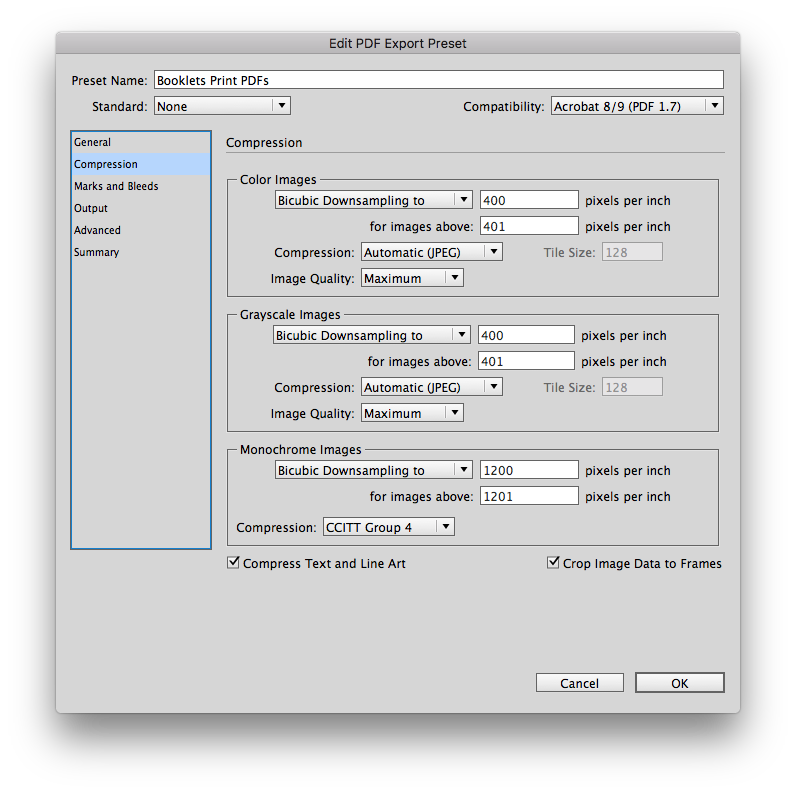Click Color Images 'for images above' 401 field
This screenshot has height=793, width=796.
[529, 226]
